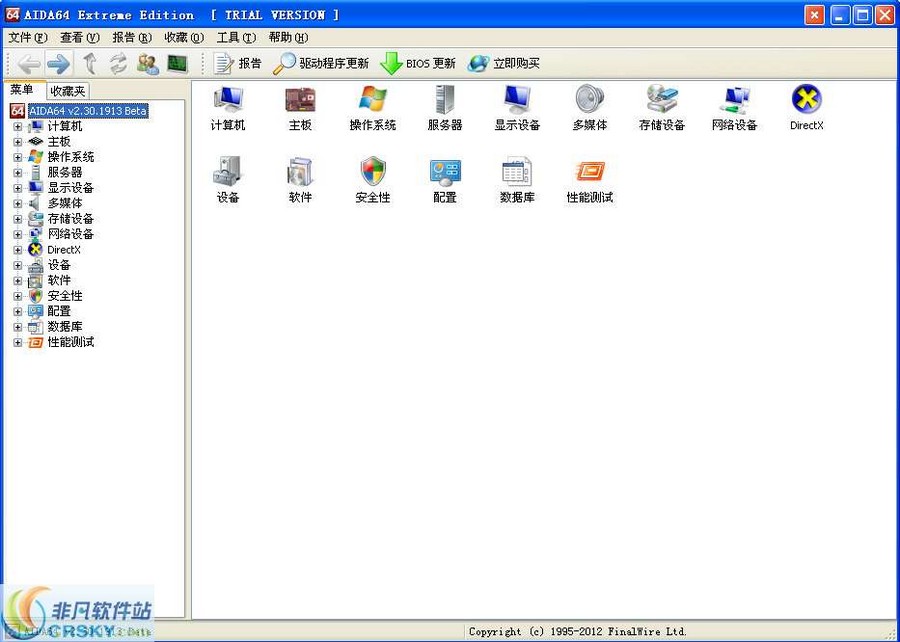The width and height of the screenshot is (900, 642).
Task: Switch to the 收藏夹 (Favorites) tab
Action: coord(65,89)
